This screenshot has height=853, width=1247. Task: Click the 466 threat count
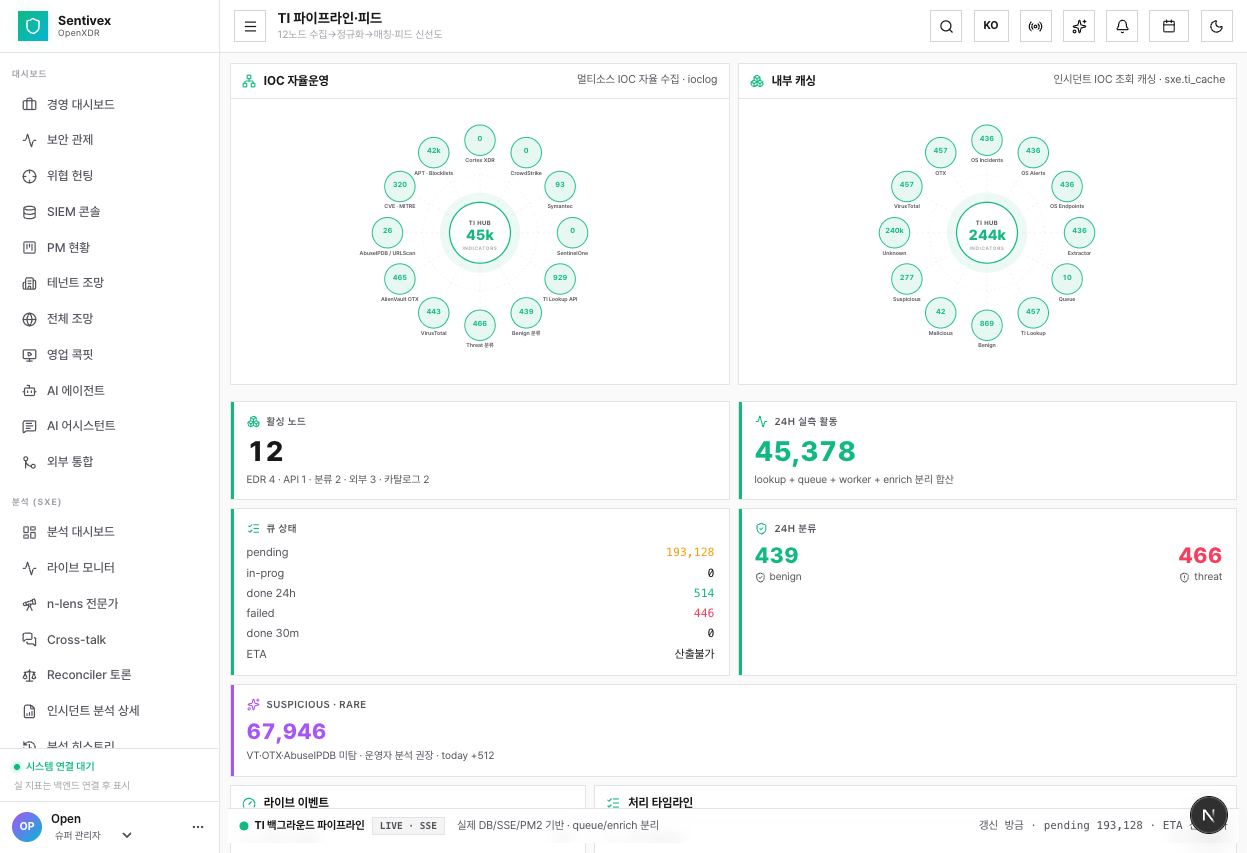(1200, 556)
